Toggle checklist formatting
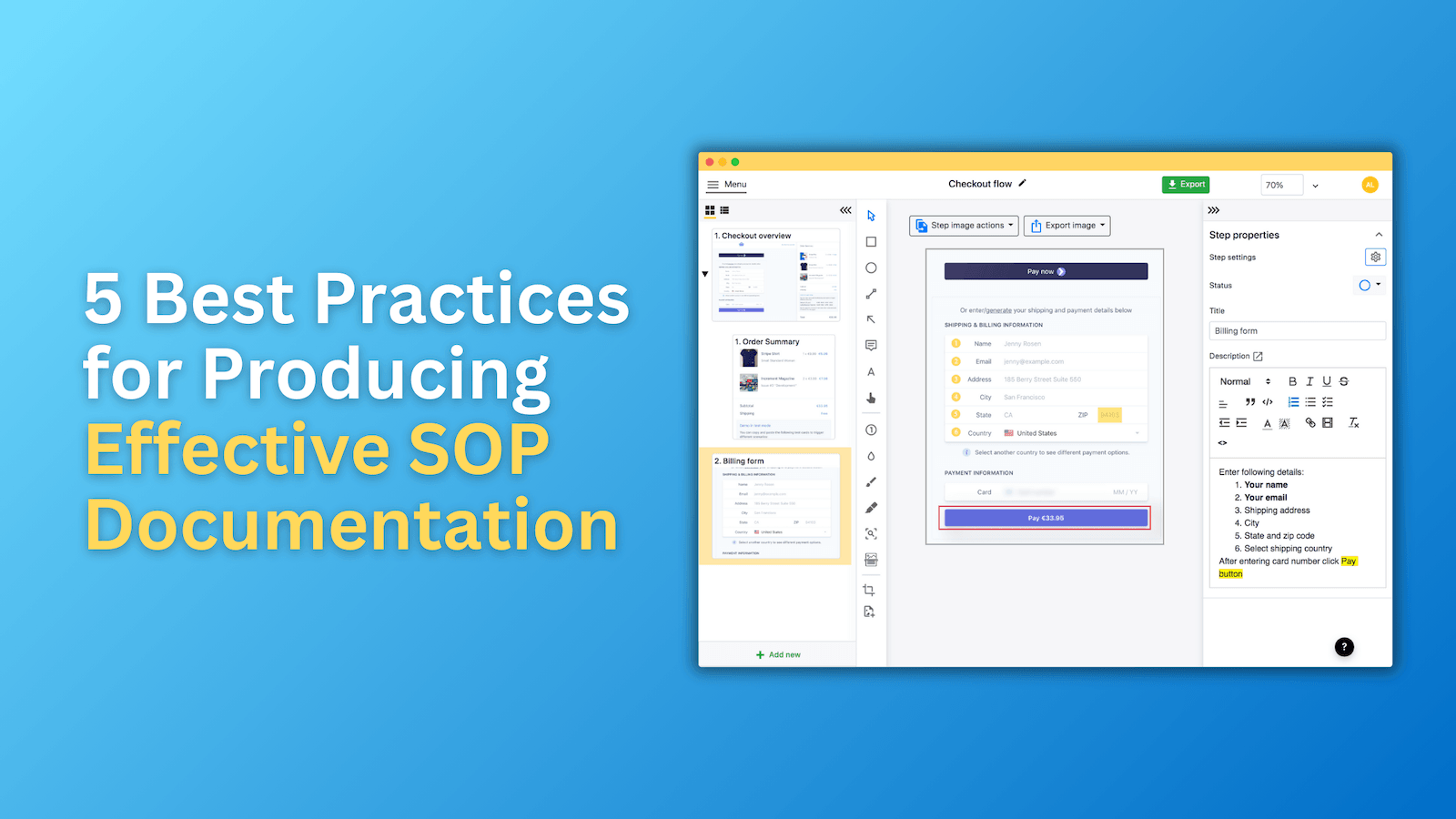 pos(1328,401)
